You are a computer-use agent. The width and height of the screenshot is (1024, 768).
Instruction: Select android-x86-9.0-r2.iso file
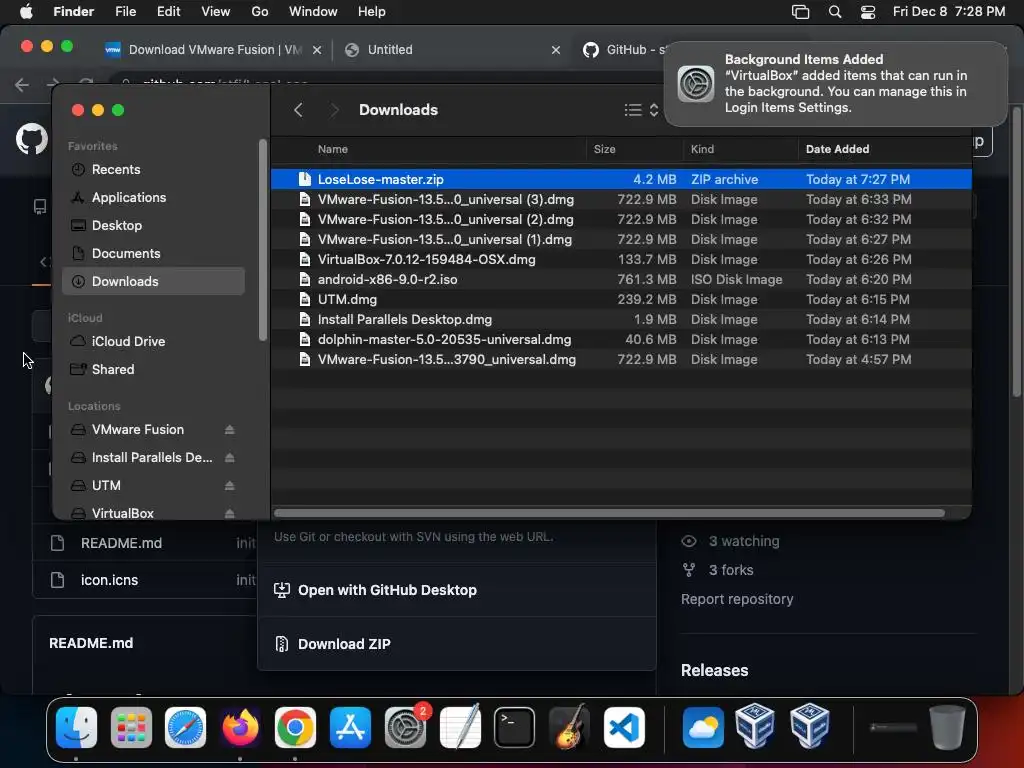(621, 280)
